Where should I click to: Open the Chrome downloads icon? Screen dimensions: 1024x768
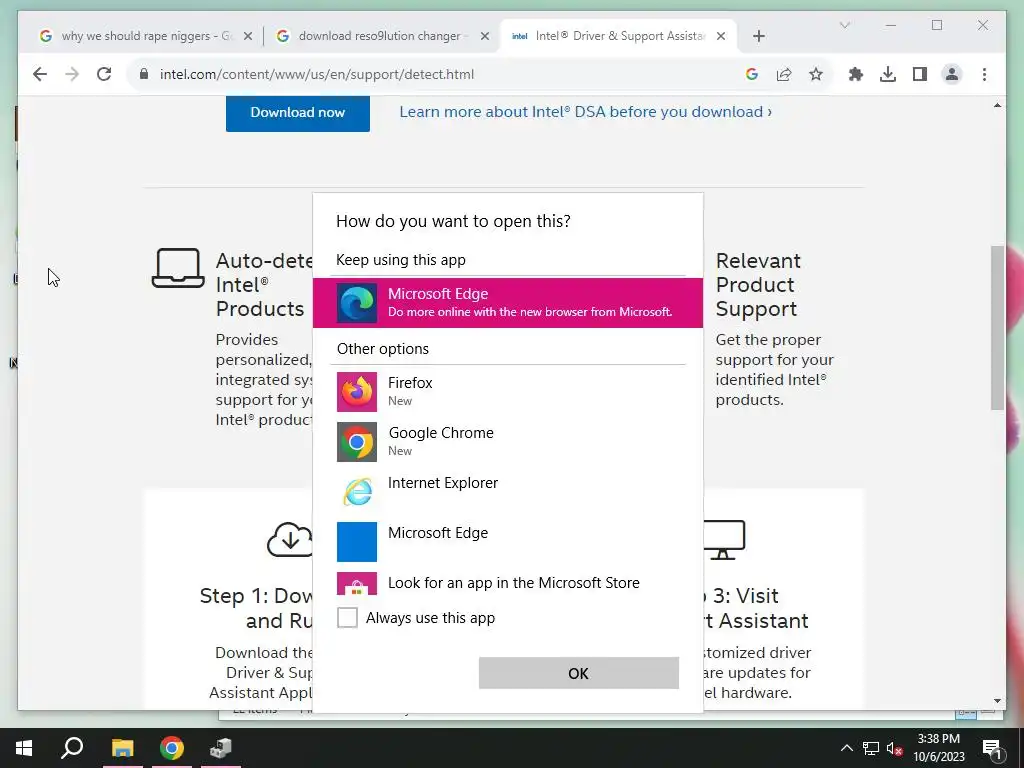888,74
